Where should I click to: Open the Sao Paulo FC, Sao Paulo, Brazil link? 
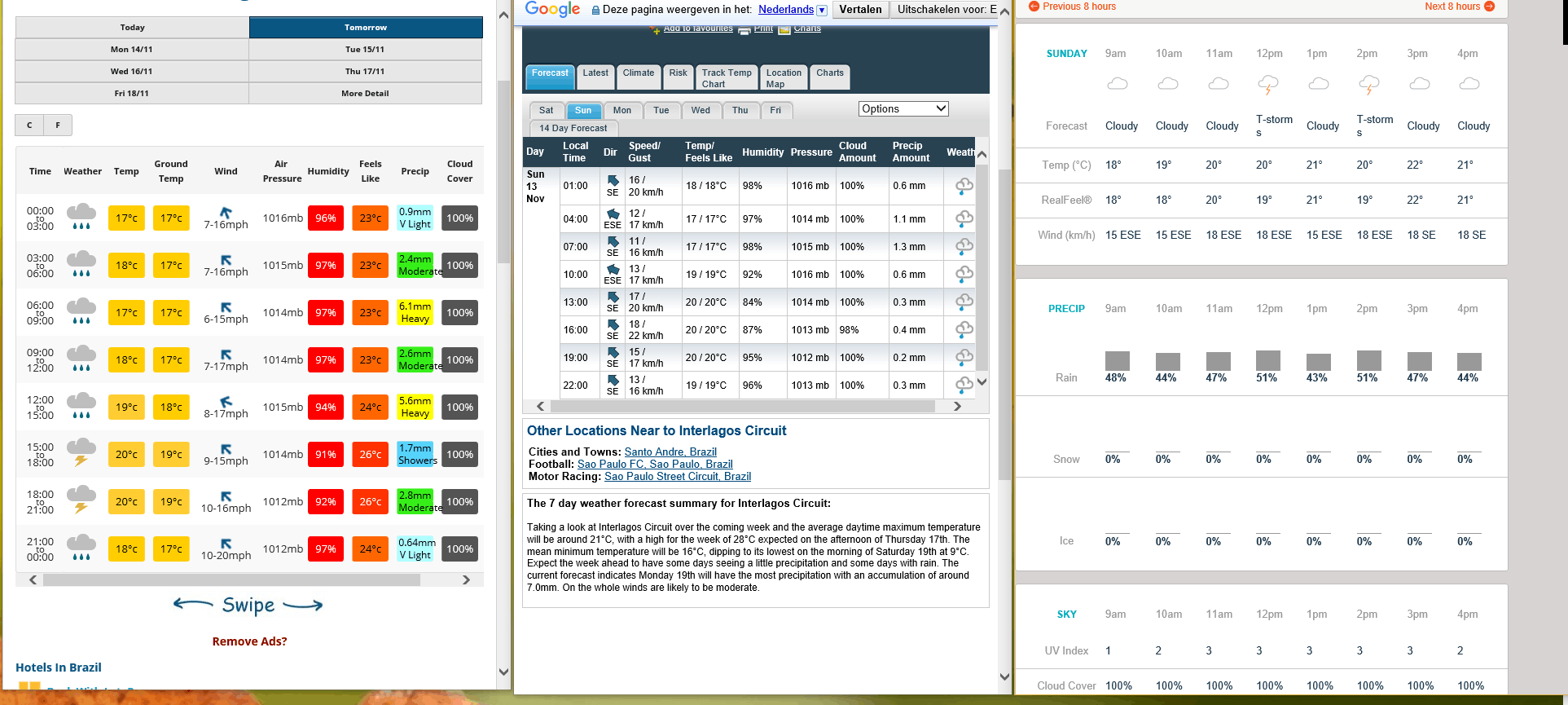point(655,465)
